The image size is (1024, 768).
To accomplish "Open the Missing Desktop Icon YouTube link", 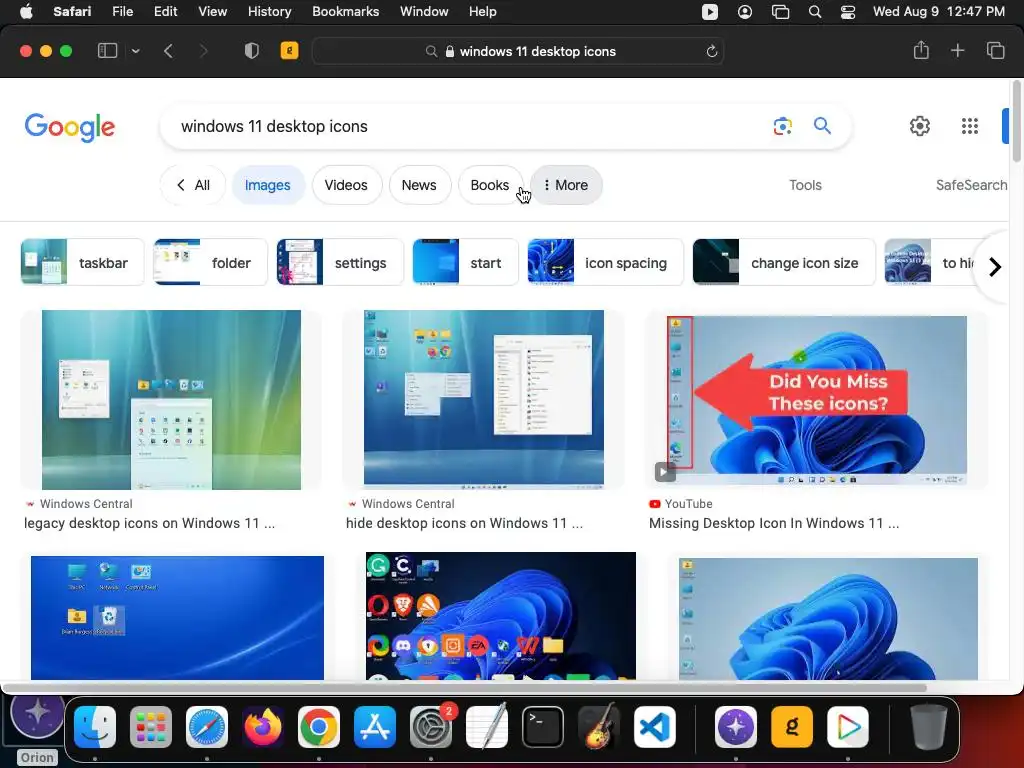I will [774, 523].
